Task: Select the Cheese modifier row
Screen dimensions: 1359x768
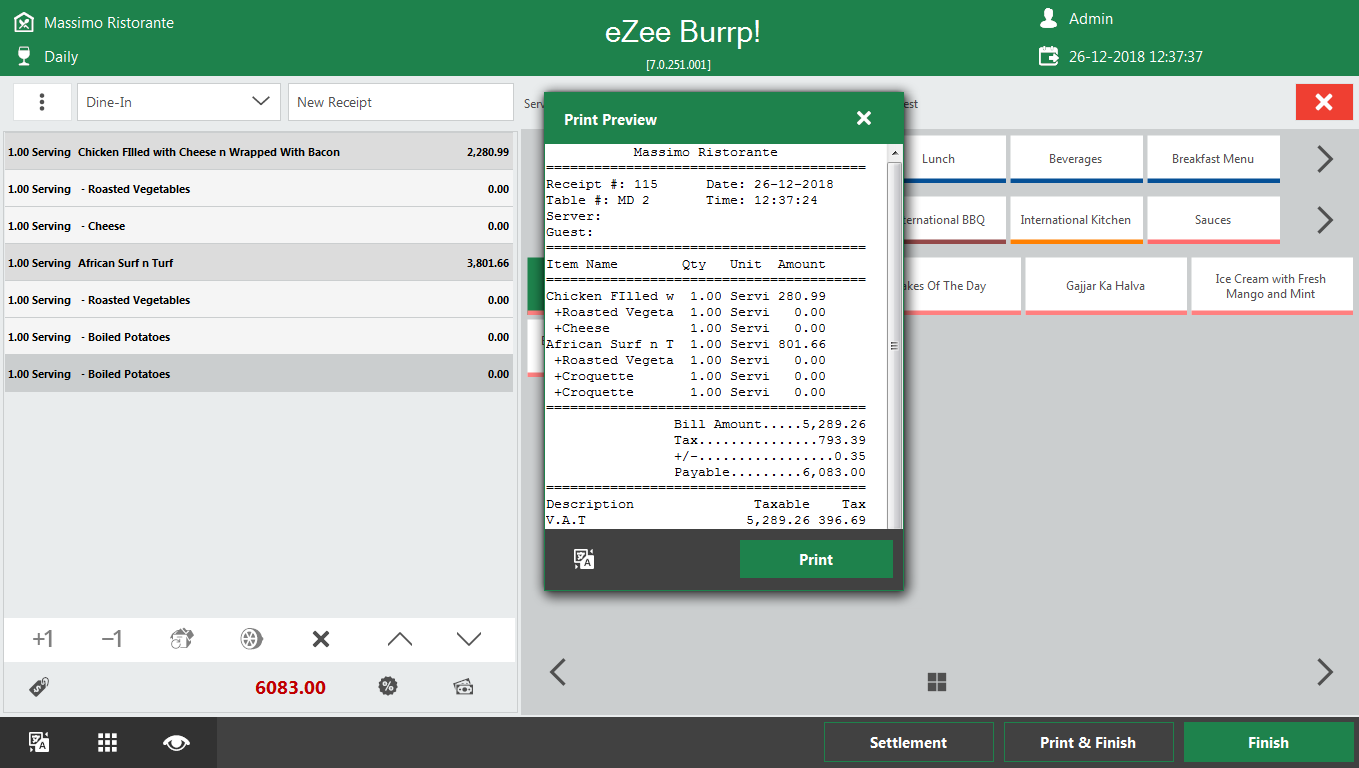Action: click(x=259, y=226)
